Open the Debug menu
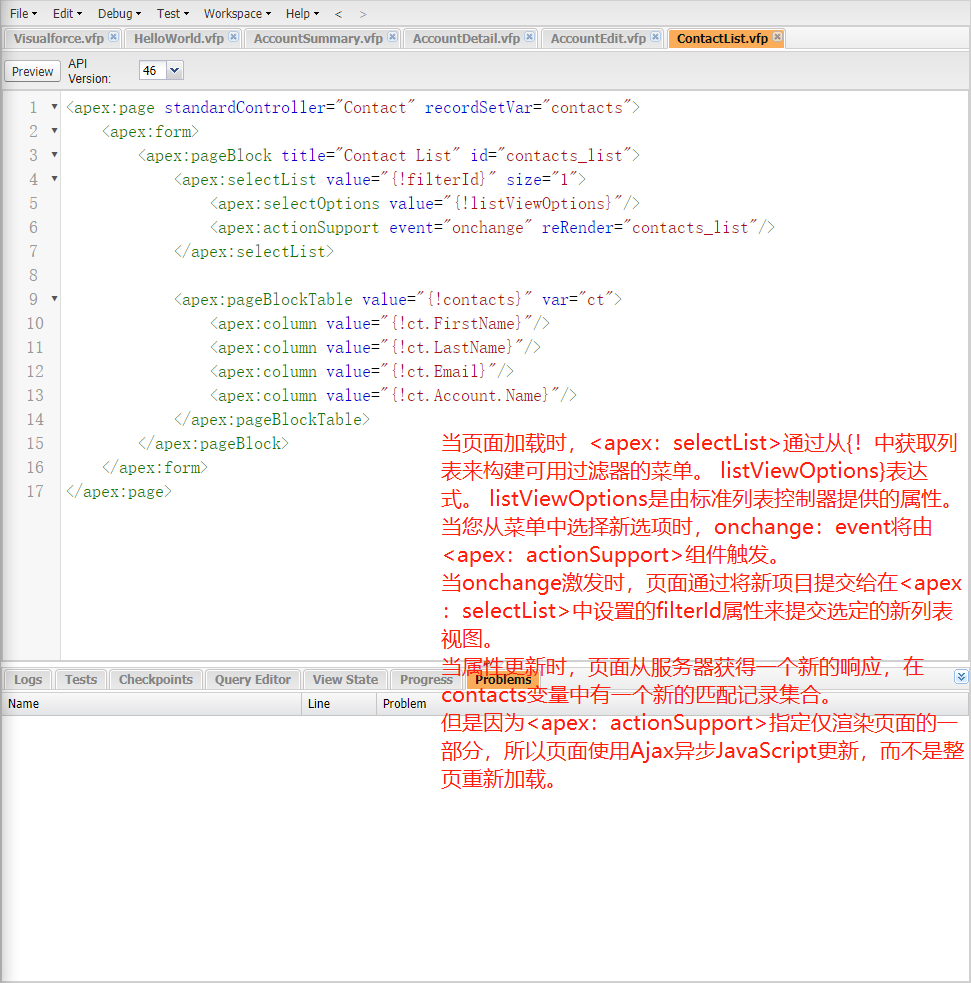The width and height of the screenshot is (971, 983). pyautogui.click(x=119, y=13)
